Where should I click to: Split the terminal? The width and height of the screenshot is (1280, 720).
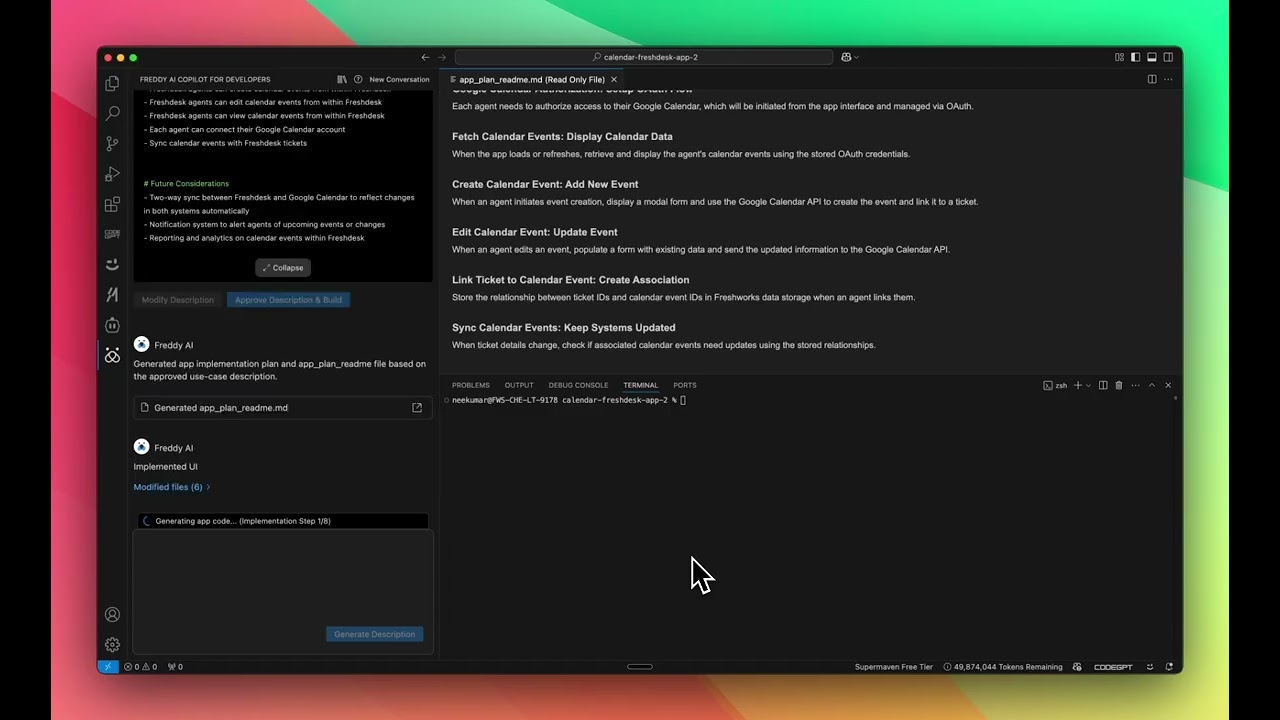tap(1103, 385)
